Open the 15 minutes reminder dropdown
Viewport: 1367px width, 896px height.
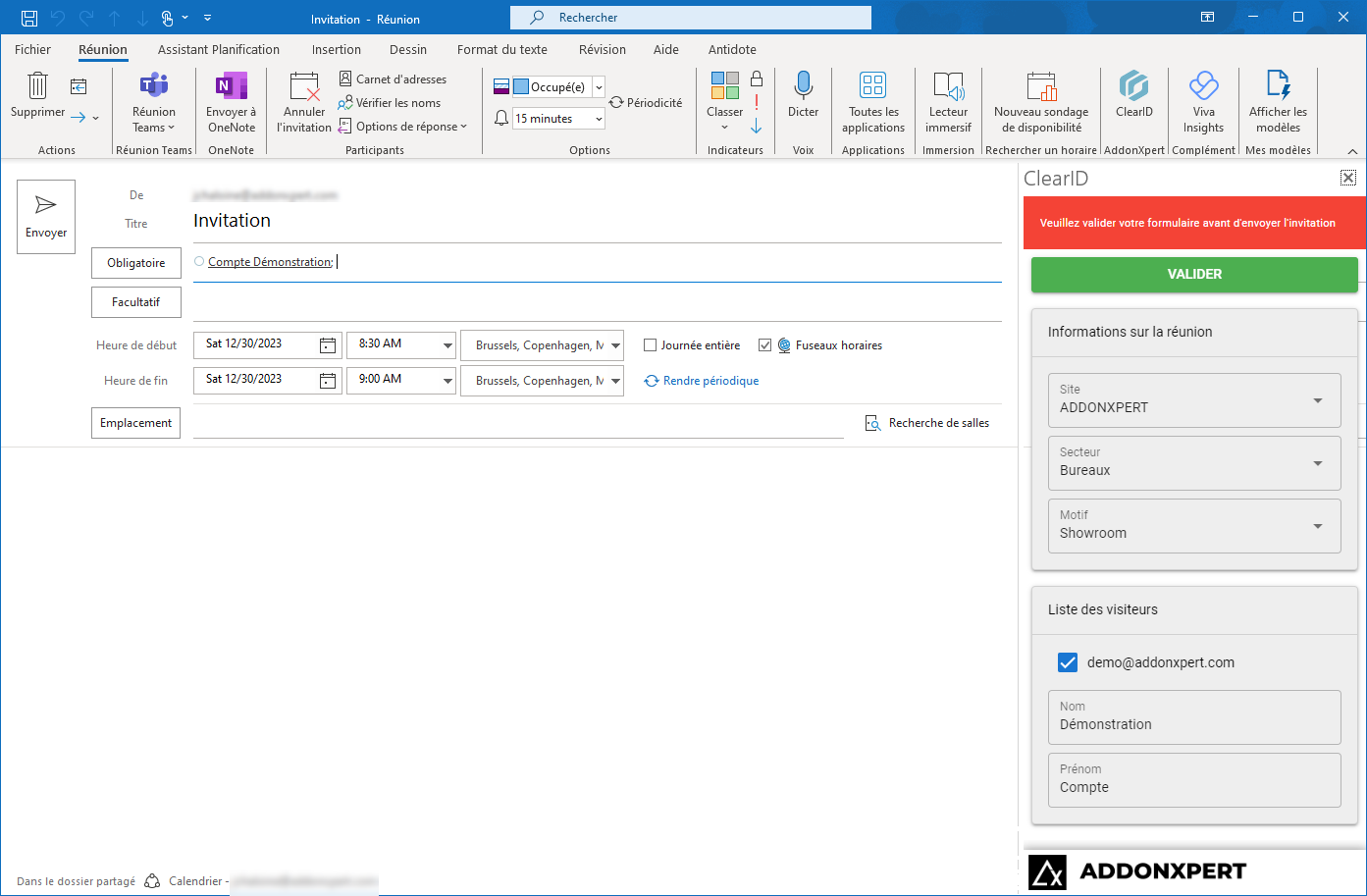pyautogui.click(x=599, y=119)
